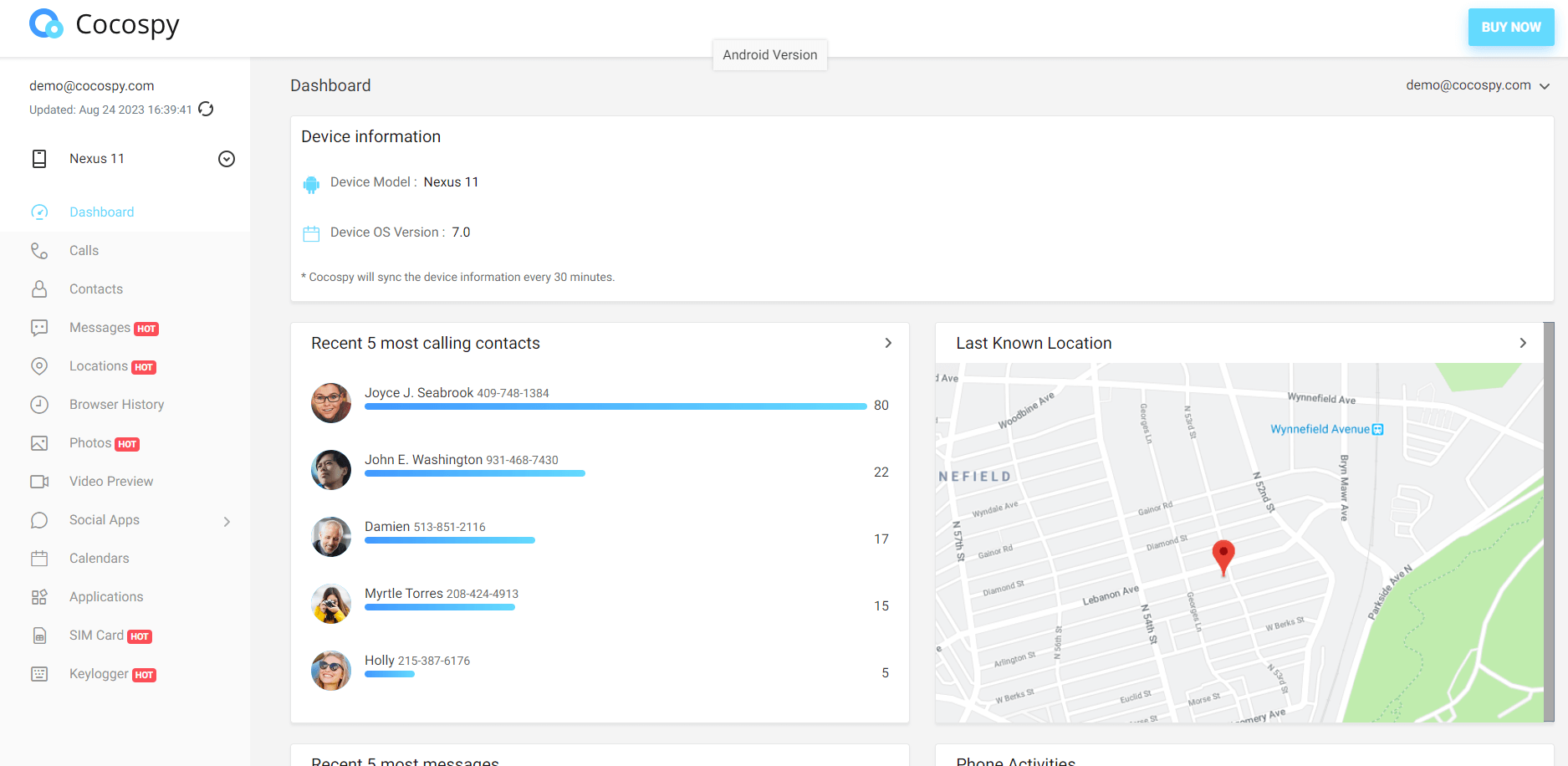Click the Applications grid icon
Image resolution: width=1568 pixels, height=766 pixels.
coord(39,597)
